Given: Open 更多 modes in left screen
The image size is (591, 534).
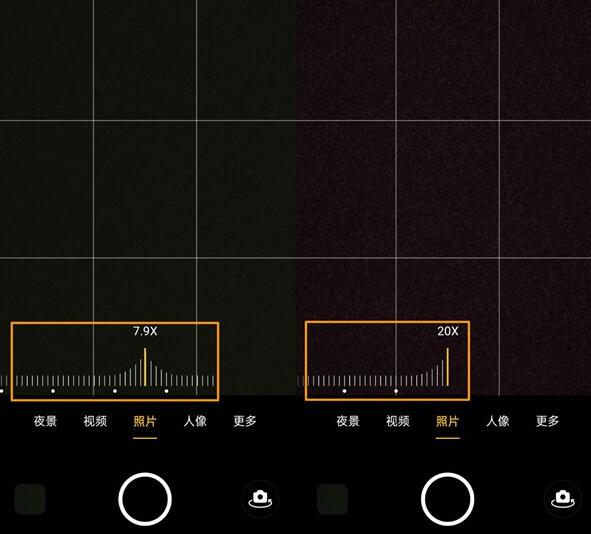Looking at the screenshot, I should (245, 421).
